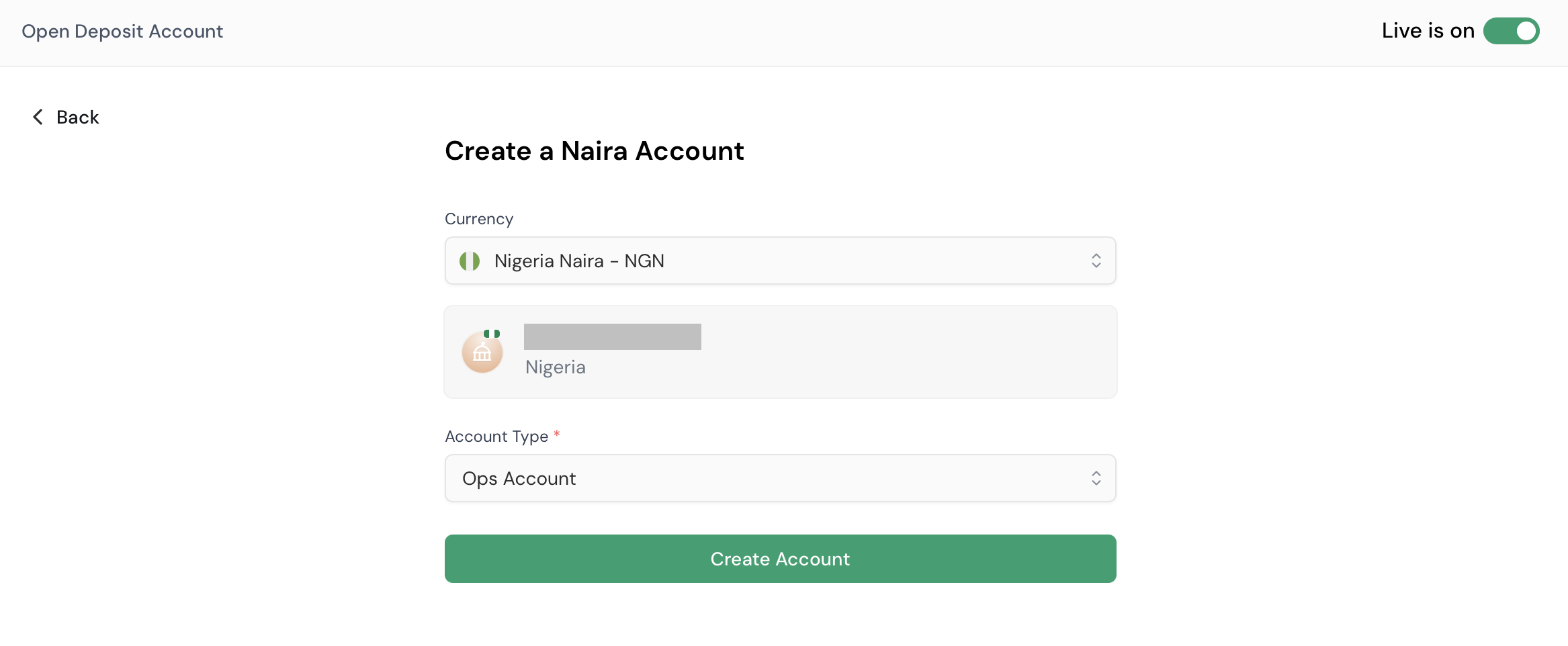
Task: Click the "Create a Naira Account" heading
Action: pos(594,151)
